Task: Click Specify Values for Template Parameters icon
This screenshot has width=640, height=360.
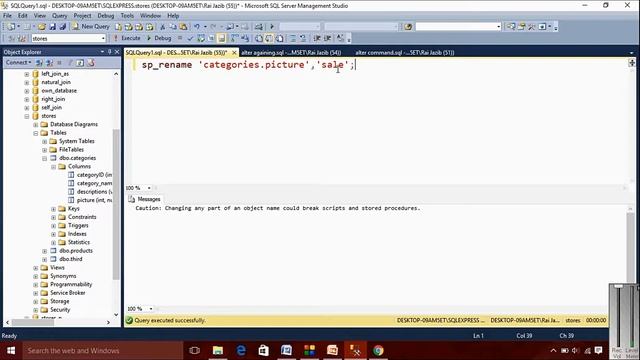Action: (340, 38)
